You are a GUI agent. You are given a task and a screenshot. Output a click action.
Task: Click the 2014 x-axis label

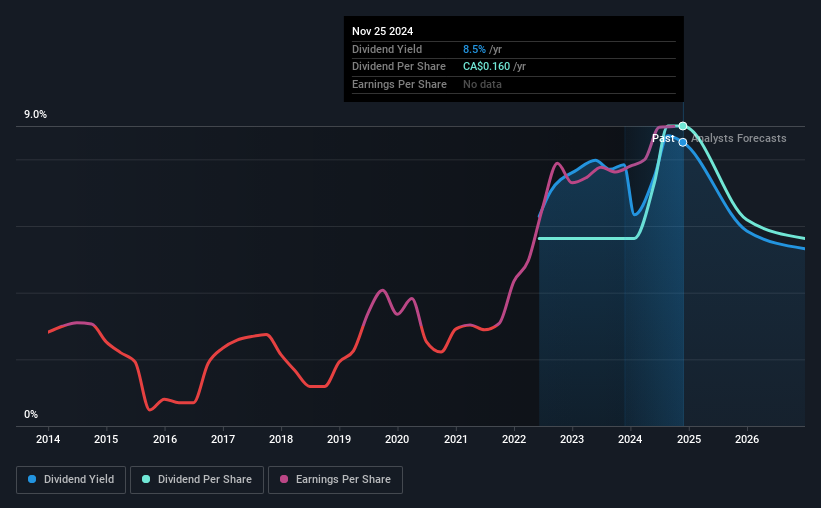click(x=48, y=439)
